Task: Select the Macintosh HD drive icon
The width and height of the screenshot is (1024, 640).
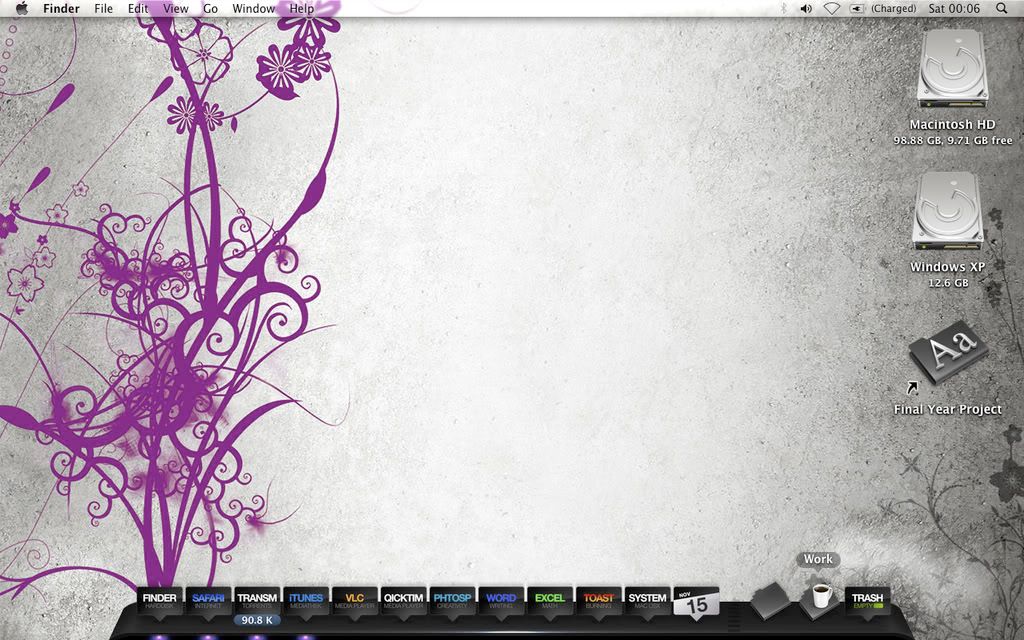Action: coord(952,70)
